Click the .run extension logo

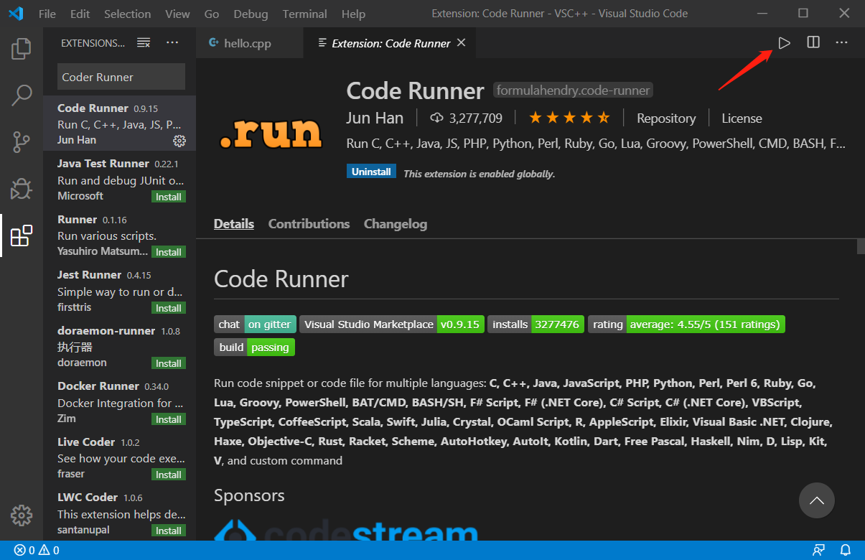(270, 133)
